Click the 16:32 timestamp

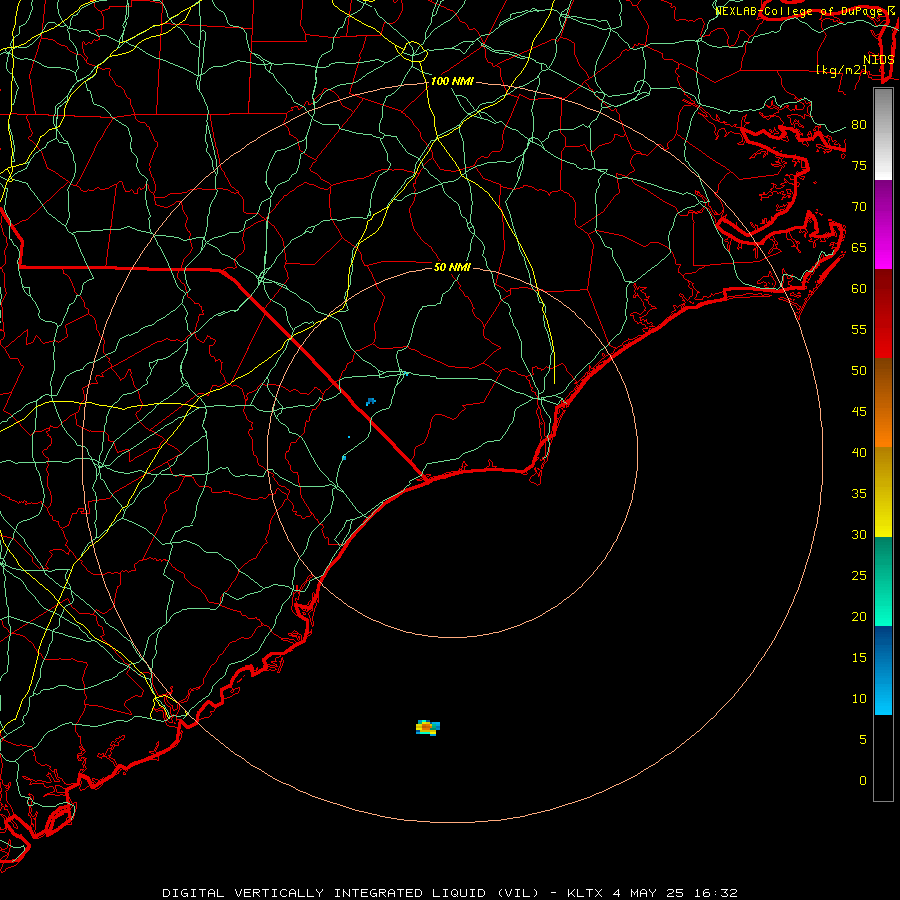[x=715, y=893]
